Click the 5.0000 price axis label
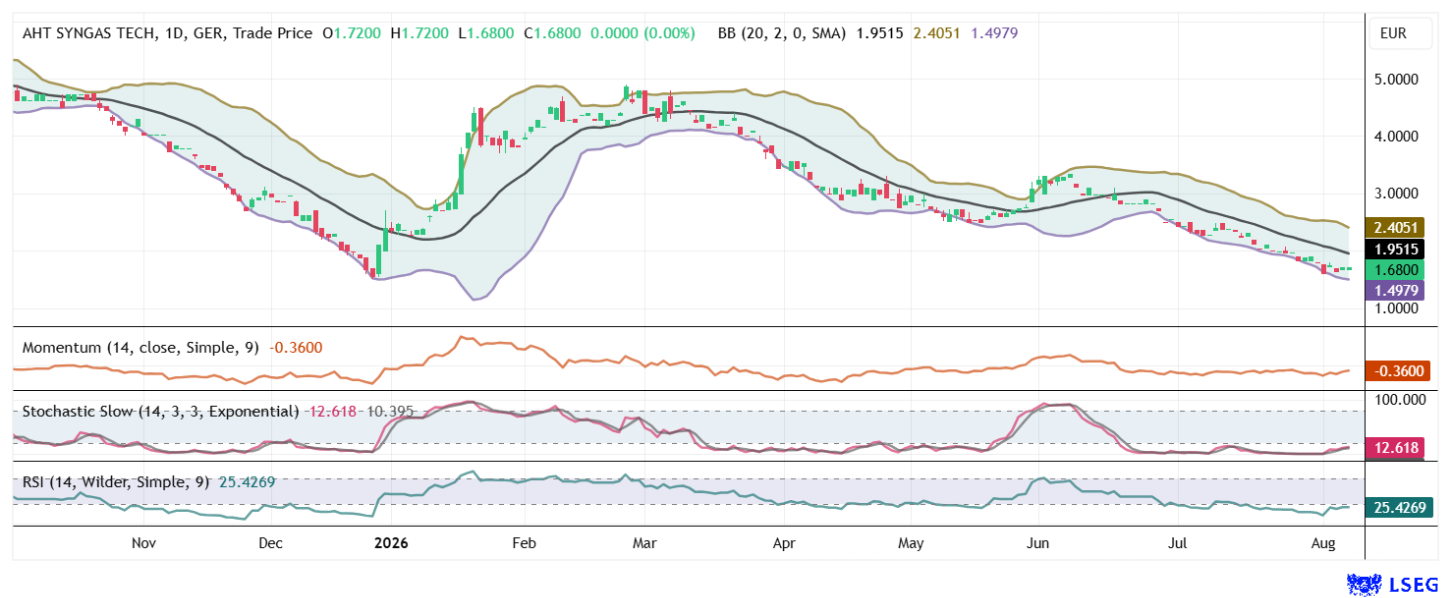 pos(1398,79)
